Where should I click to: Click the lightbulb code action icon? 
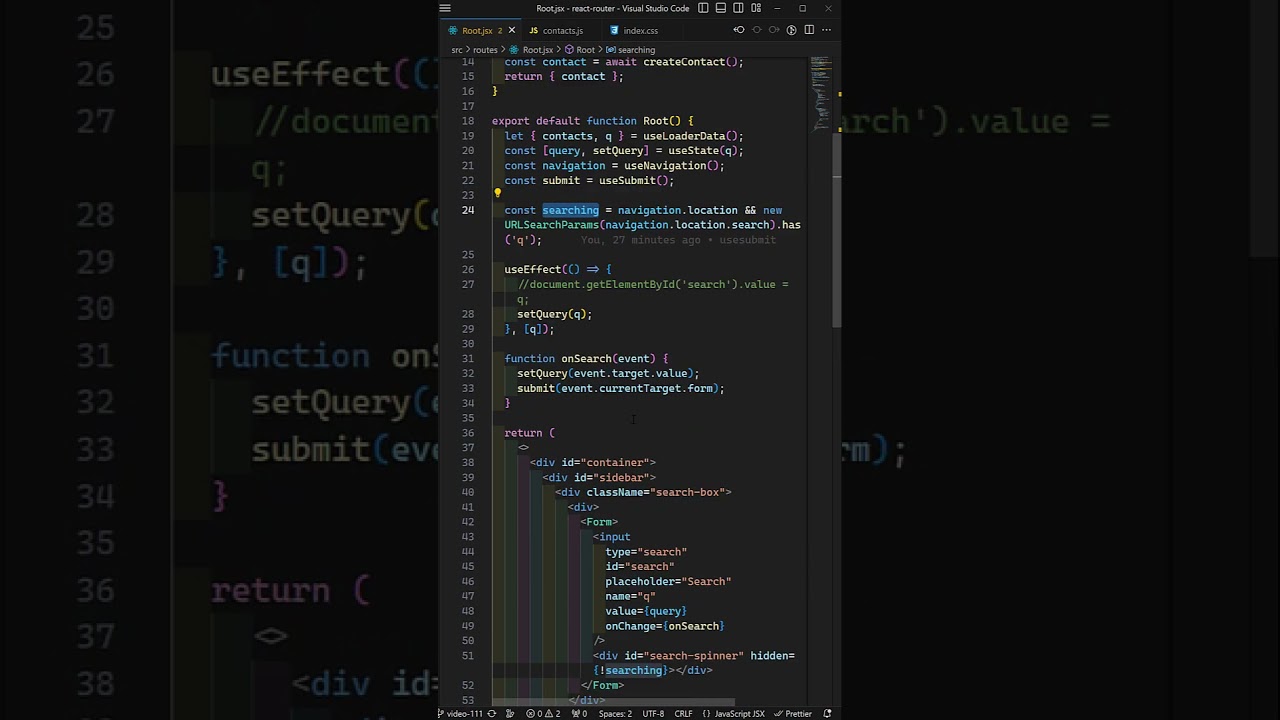tap(497, 195)
